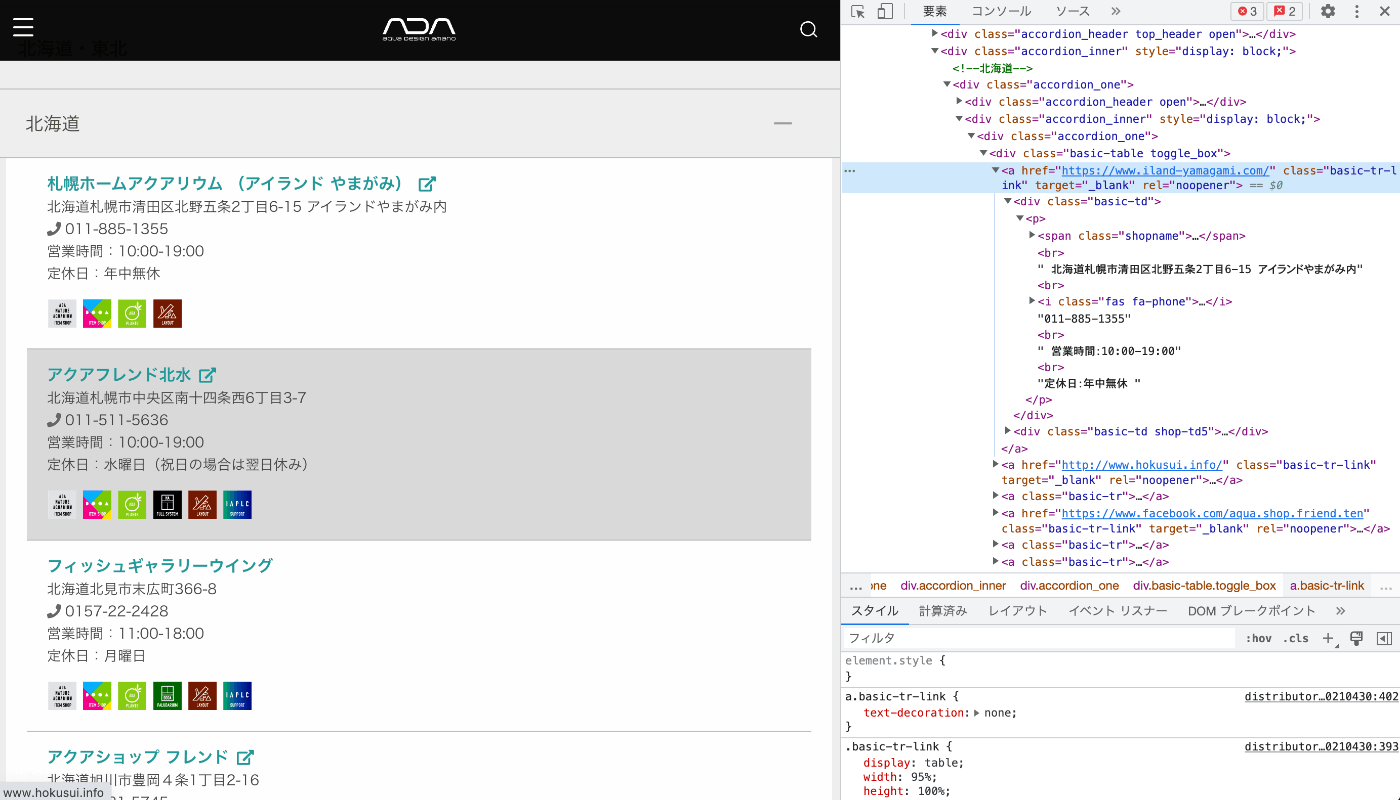Image resolution: width=1400 pixels, height=800 pixels.
Task: Click brown Layout badge under 札幌ホームアクアリウム
Action: tap(167, 314)
